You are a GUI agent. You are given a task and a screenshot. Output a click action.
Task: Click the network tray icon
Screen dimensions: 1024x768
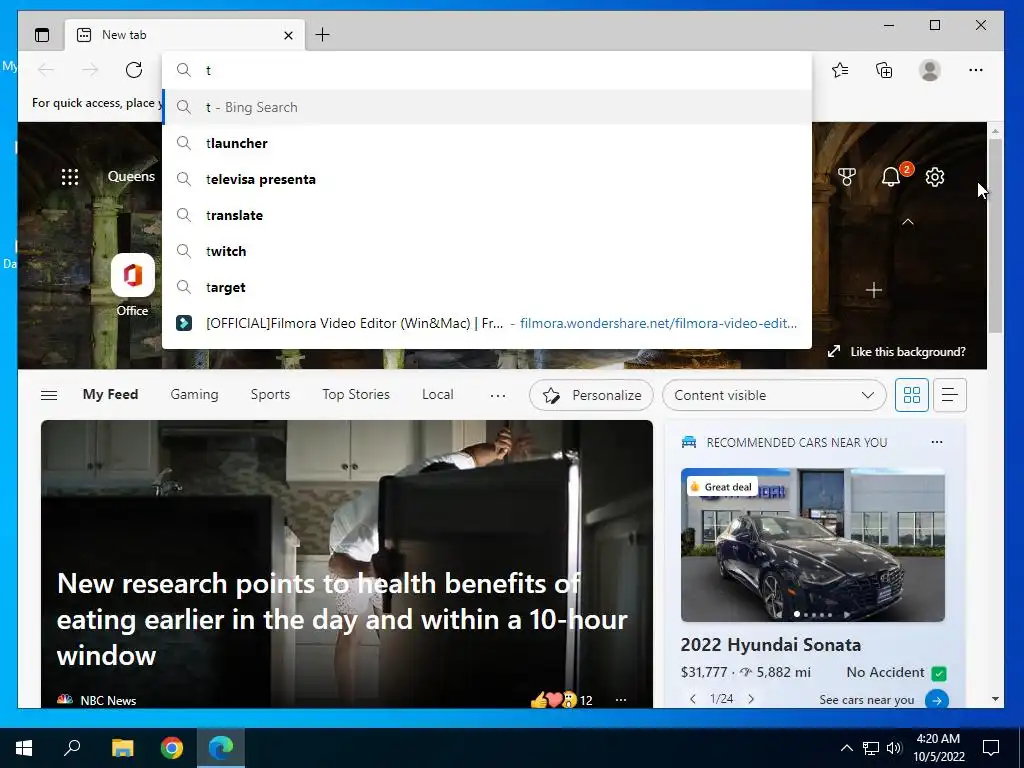871,748
